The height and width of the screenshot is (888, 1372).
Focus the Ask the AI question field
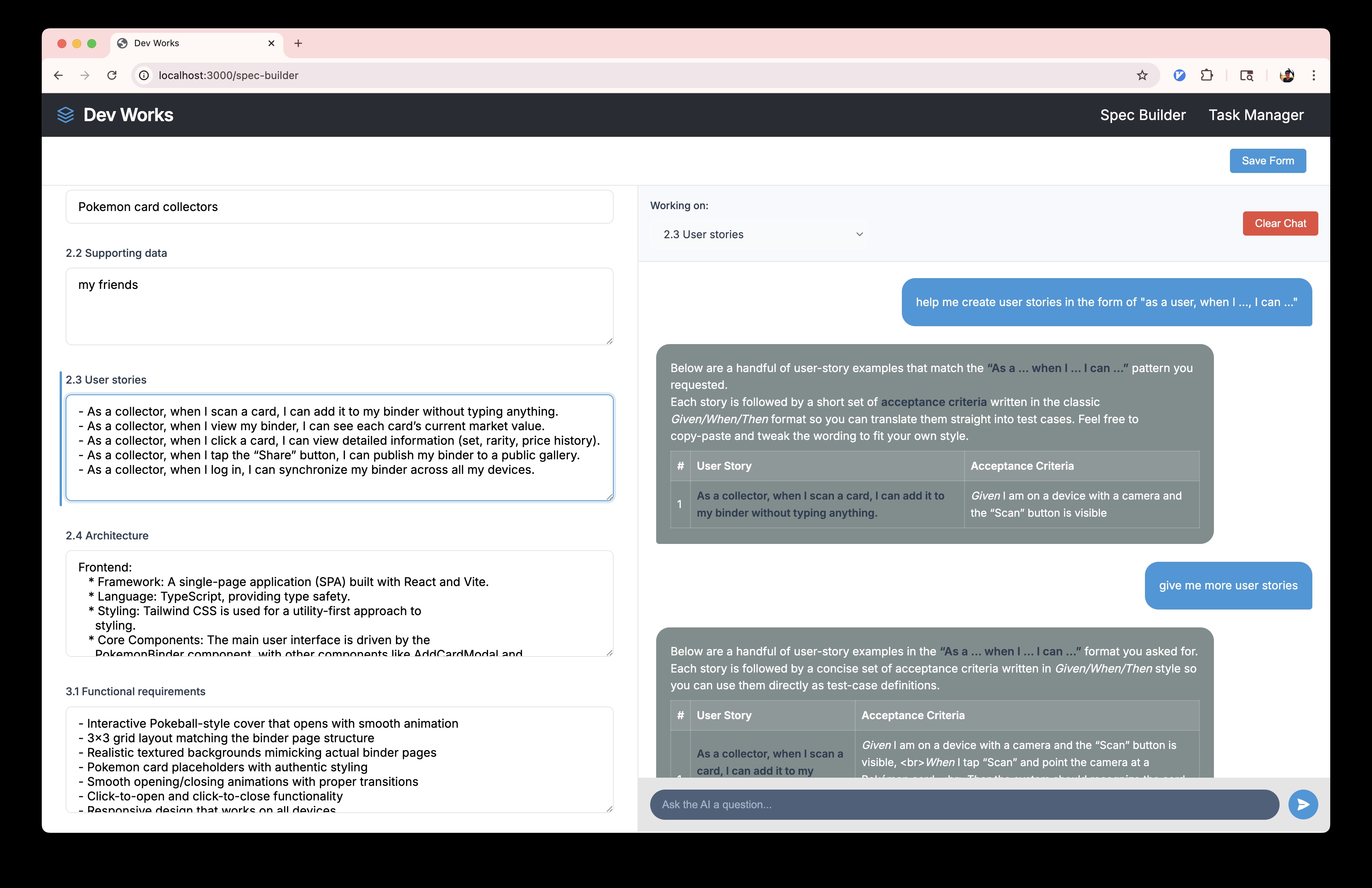[x=964, y=804]
